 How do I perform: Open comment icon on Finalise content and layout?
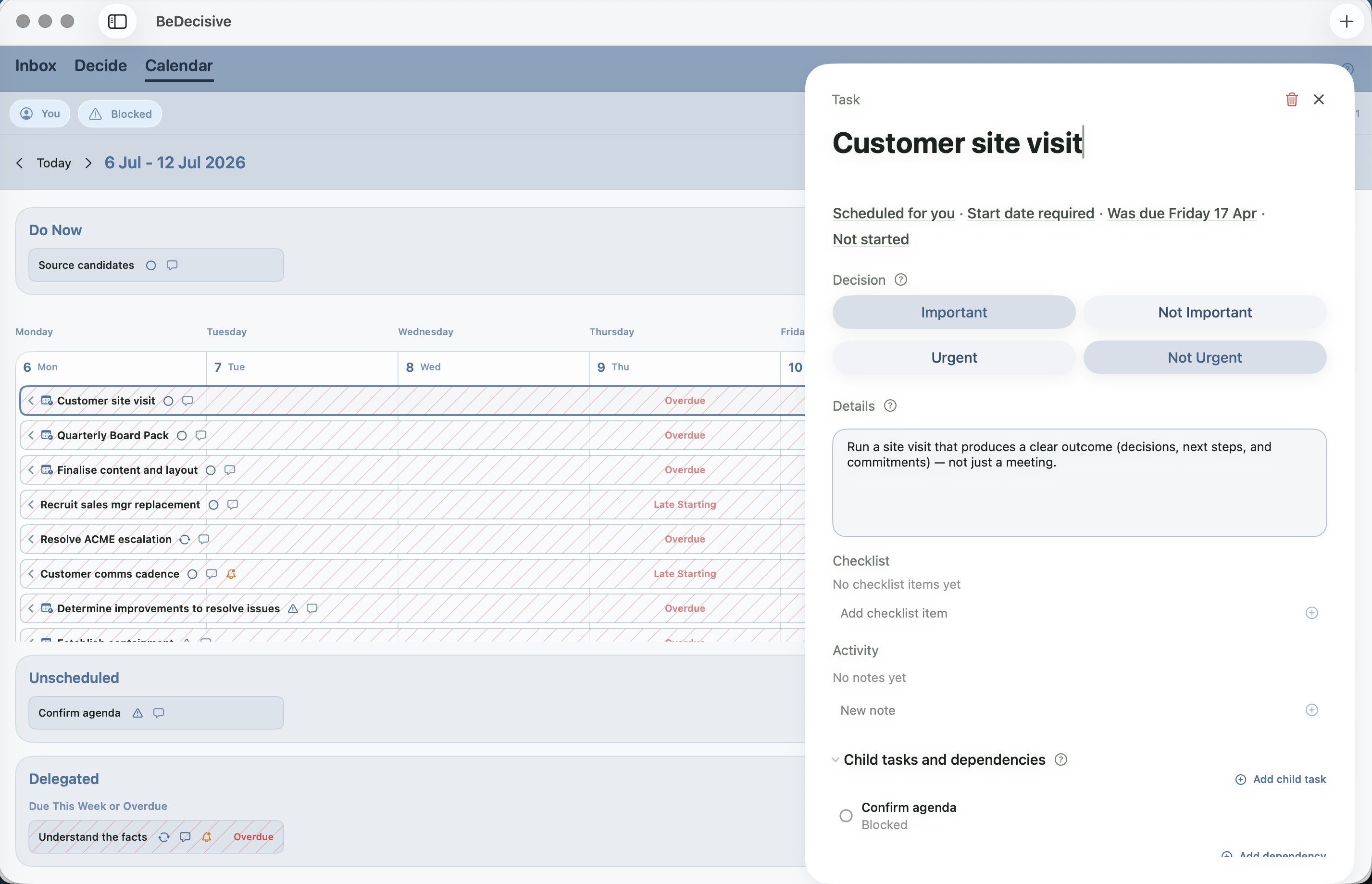(x=230, y=470)
